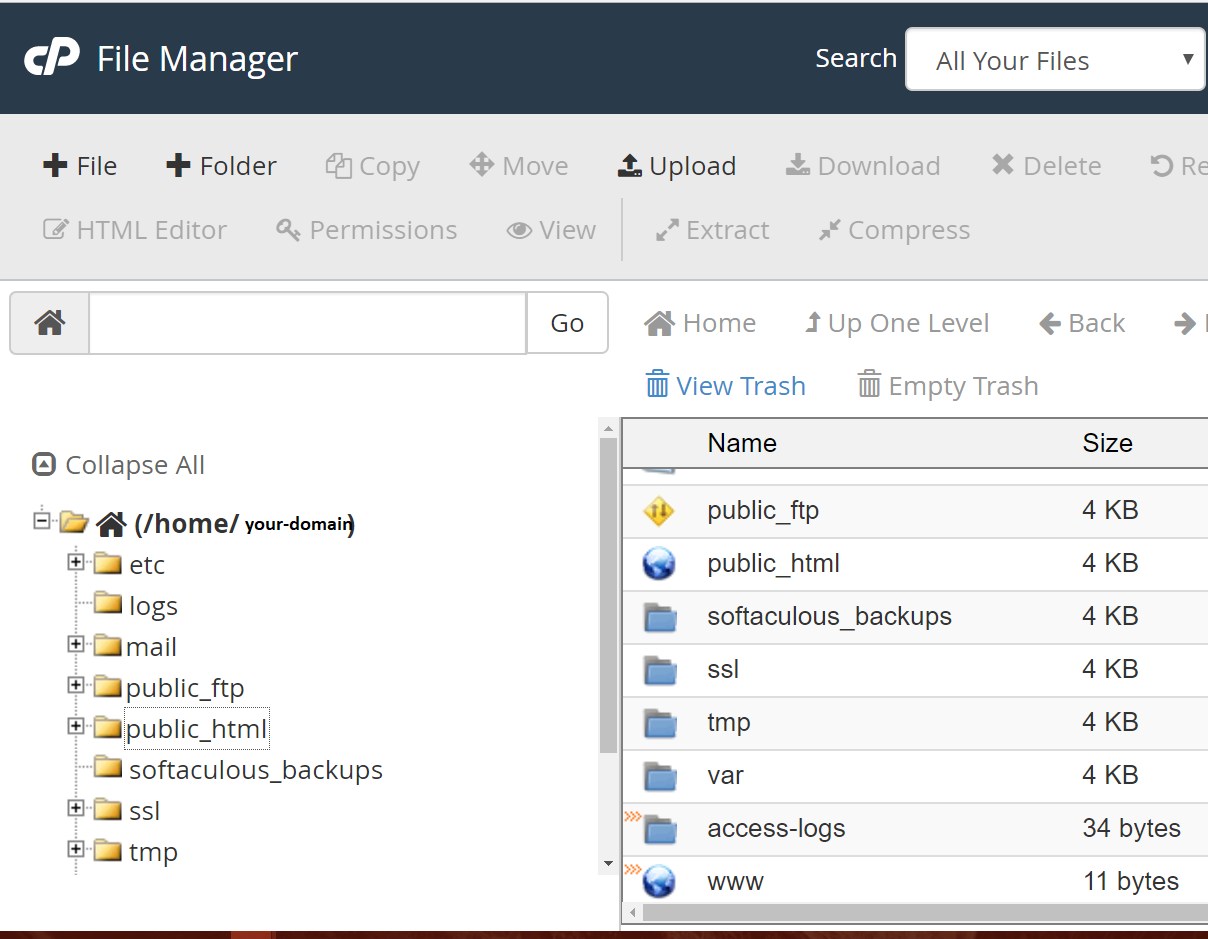Select the Extract tool
The image size is (1208, 939).
[x=711, y=230]
